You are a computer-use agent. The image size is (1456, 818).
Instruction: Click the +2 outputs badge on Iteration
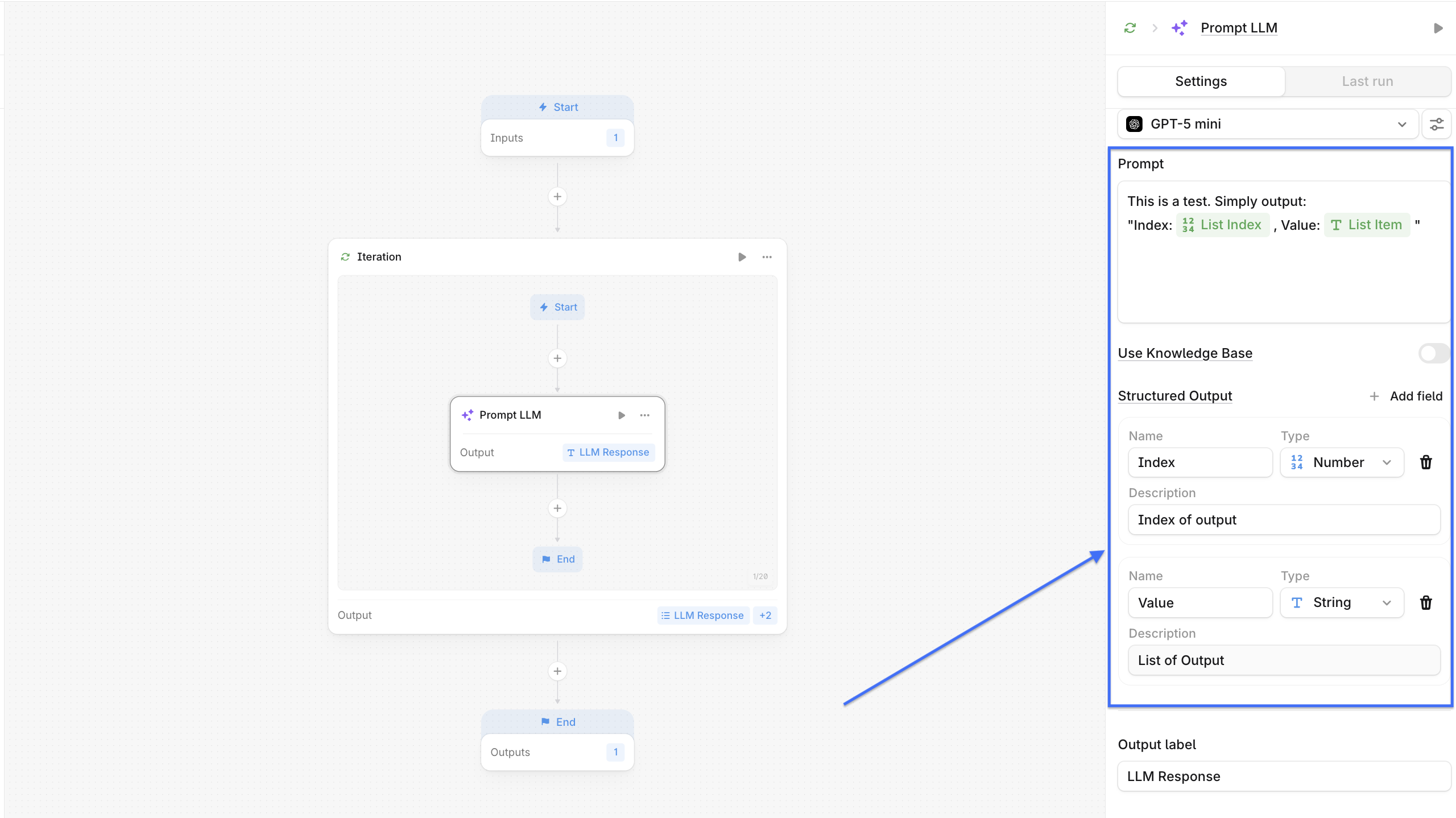point(765,615)
